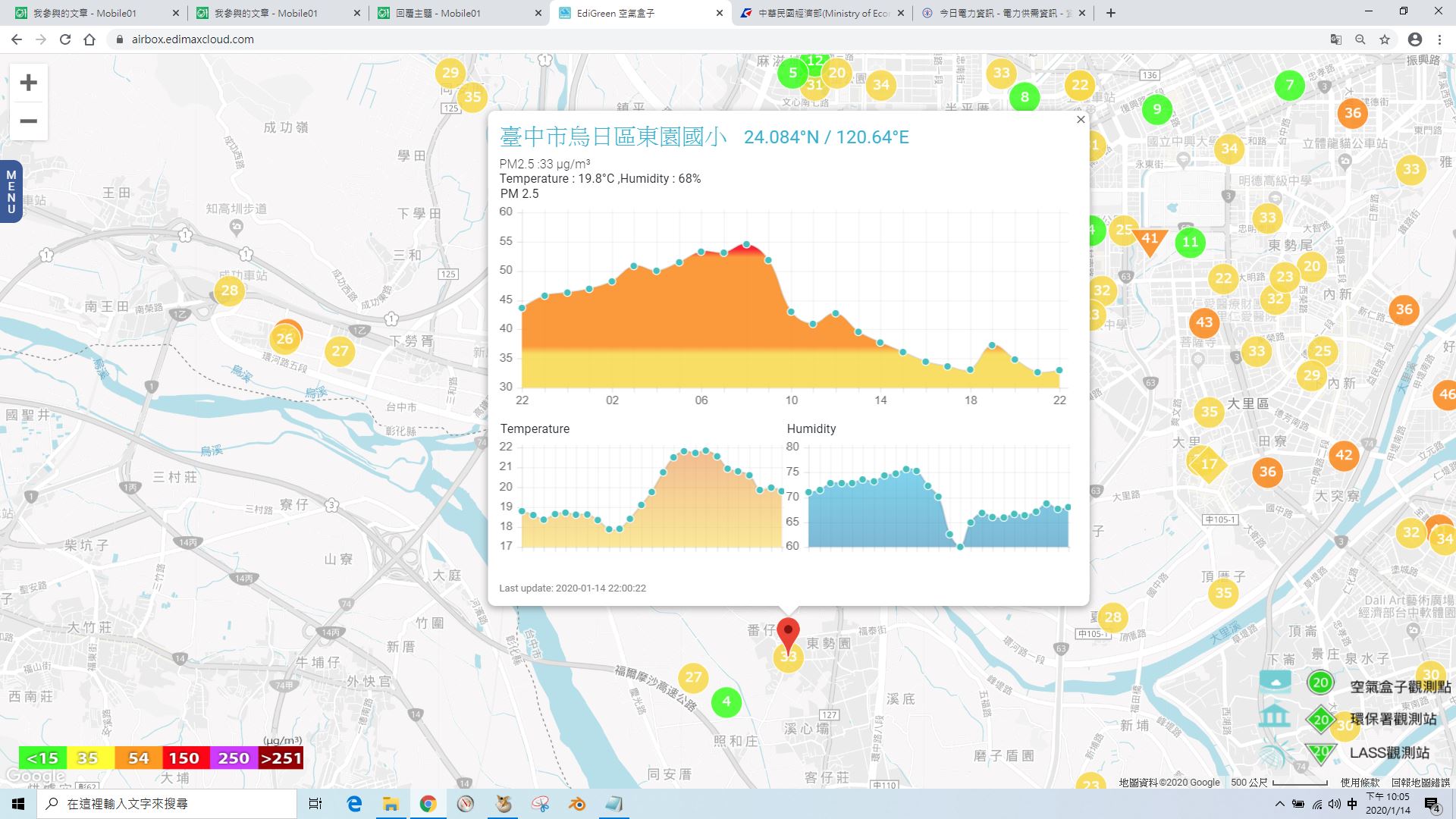
Task: Select the green 8 marker
Action: click(x=1025, y=97)
